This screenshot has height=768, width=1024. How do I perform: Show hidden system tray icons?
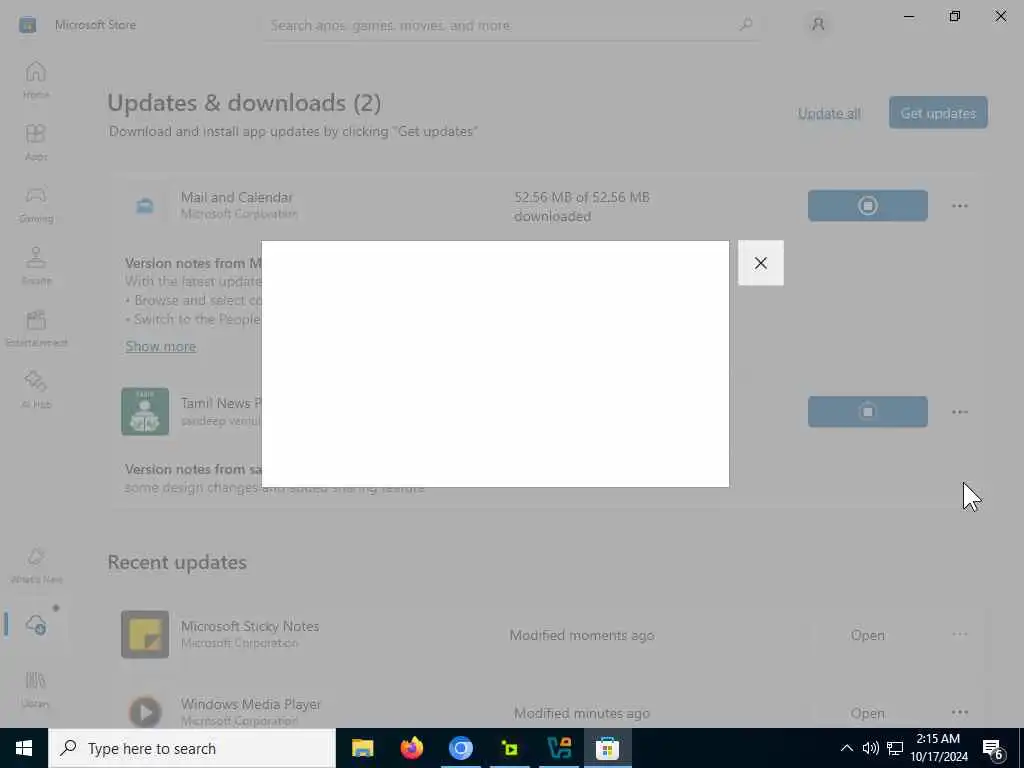pos(846,748)
